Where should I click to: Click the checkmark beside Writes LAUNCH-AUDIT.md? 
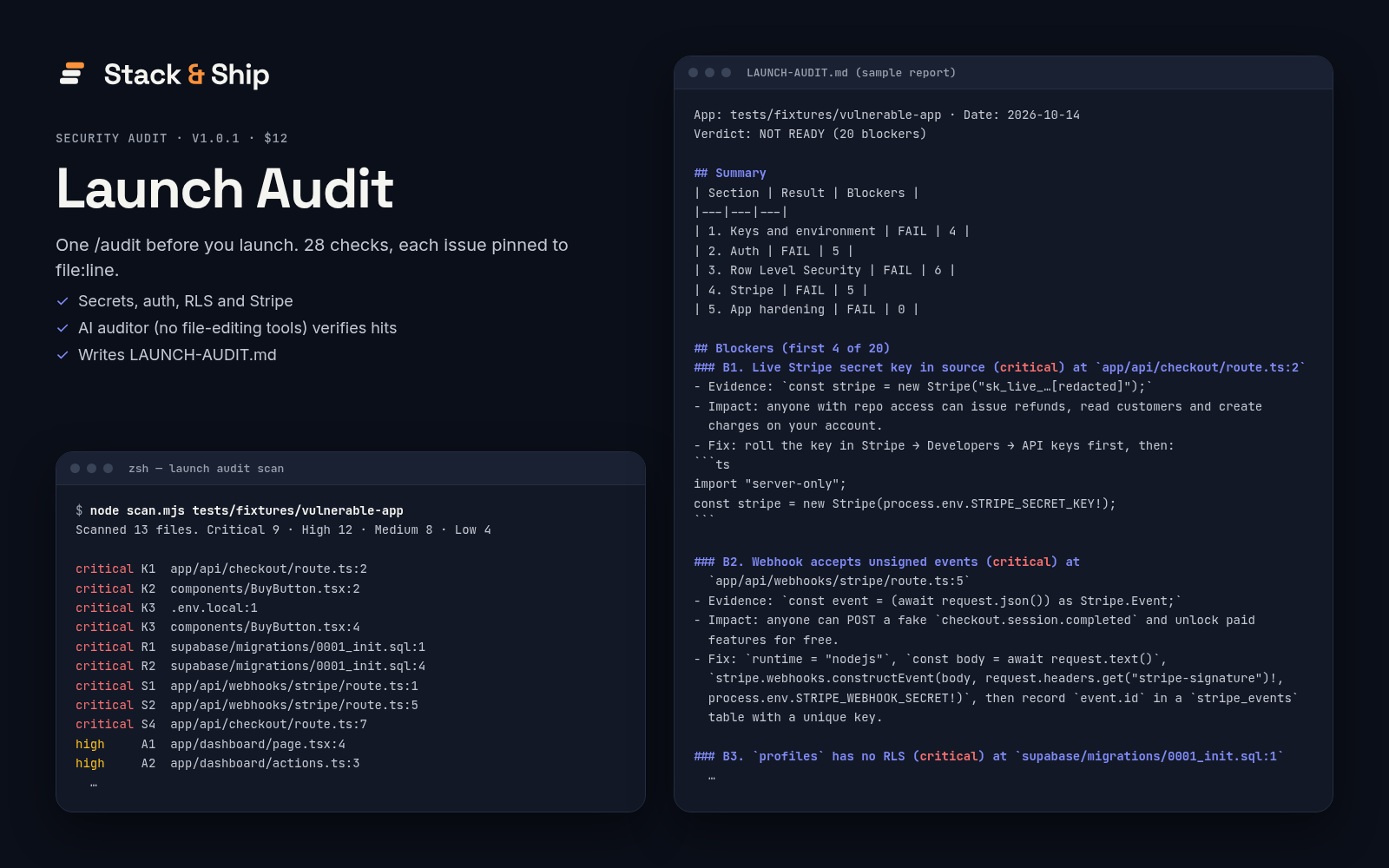(63, 355)
